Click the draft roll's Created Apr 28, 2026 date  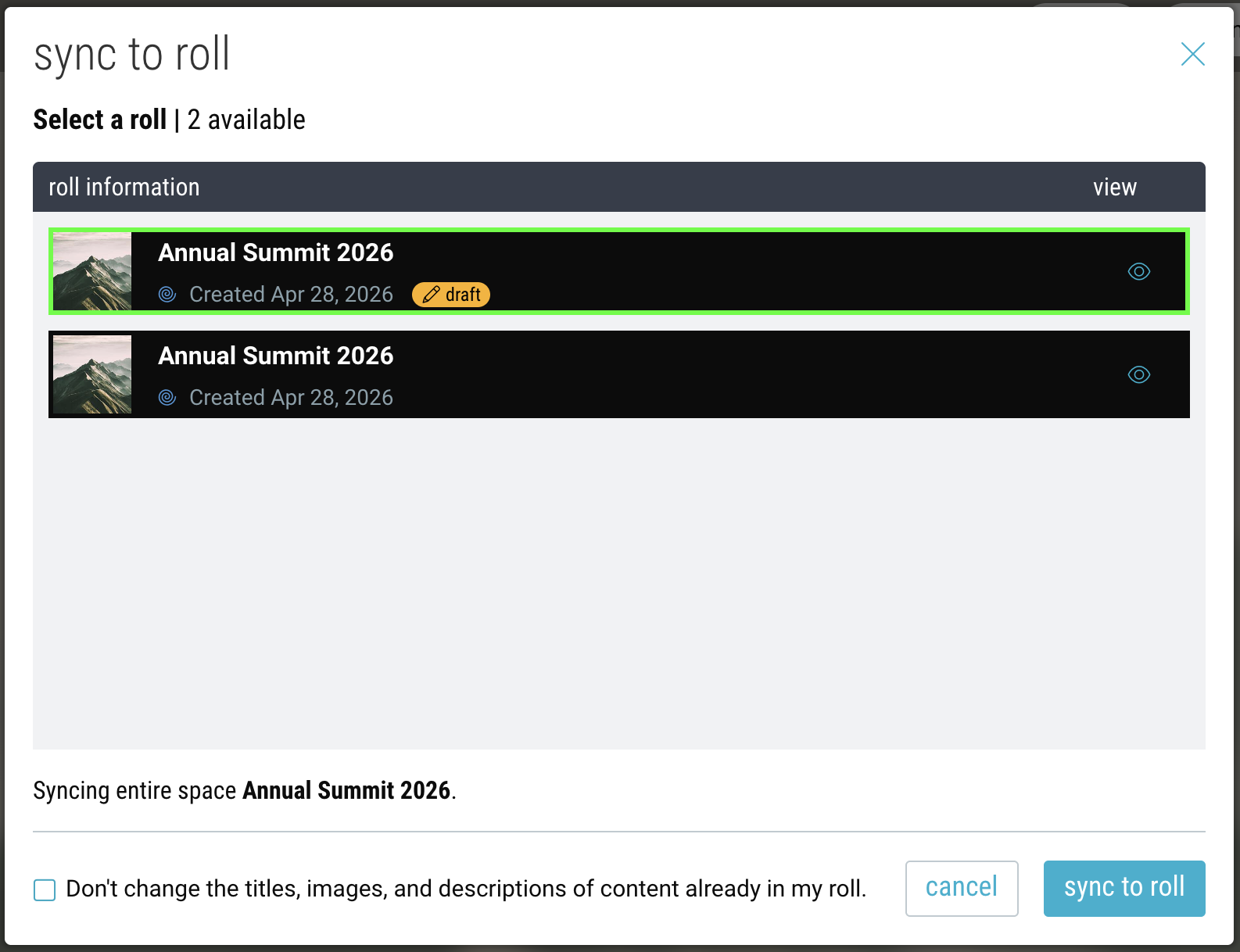pos(291,295)
